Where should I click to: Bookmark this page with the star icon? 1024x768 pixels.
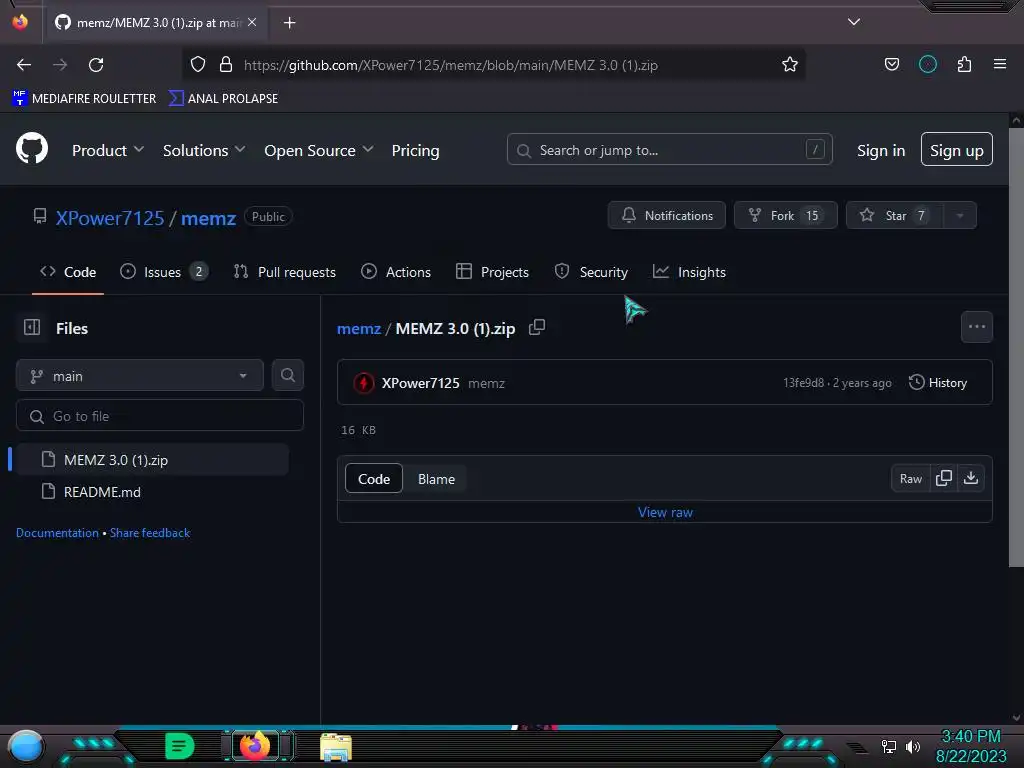790,65
